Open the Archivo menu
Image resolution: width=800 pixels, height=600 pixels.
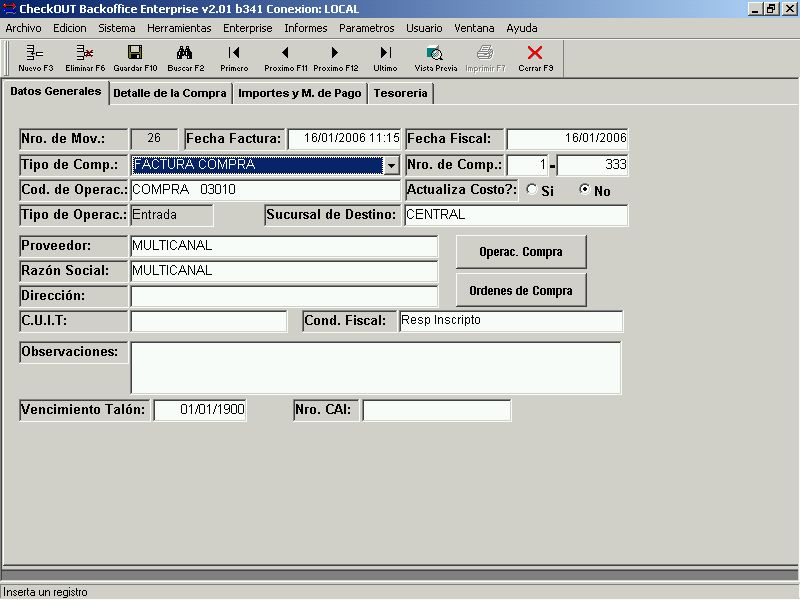23,28
